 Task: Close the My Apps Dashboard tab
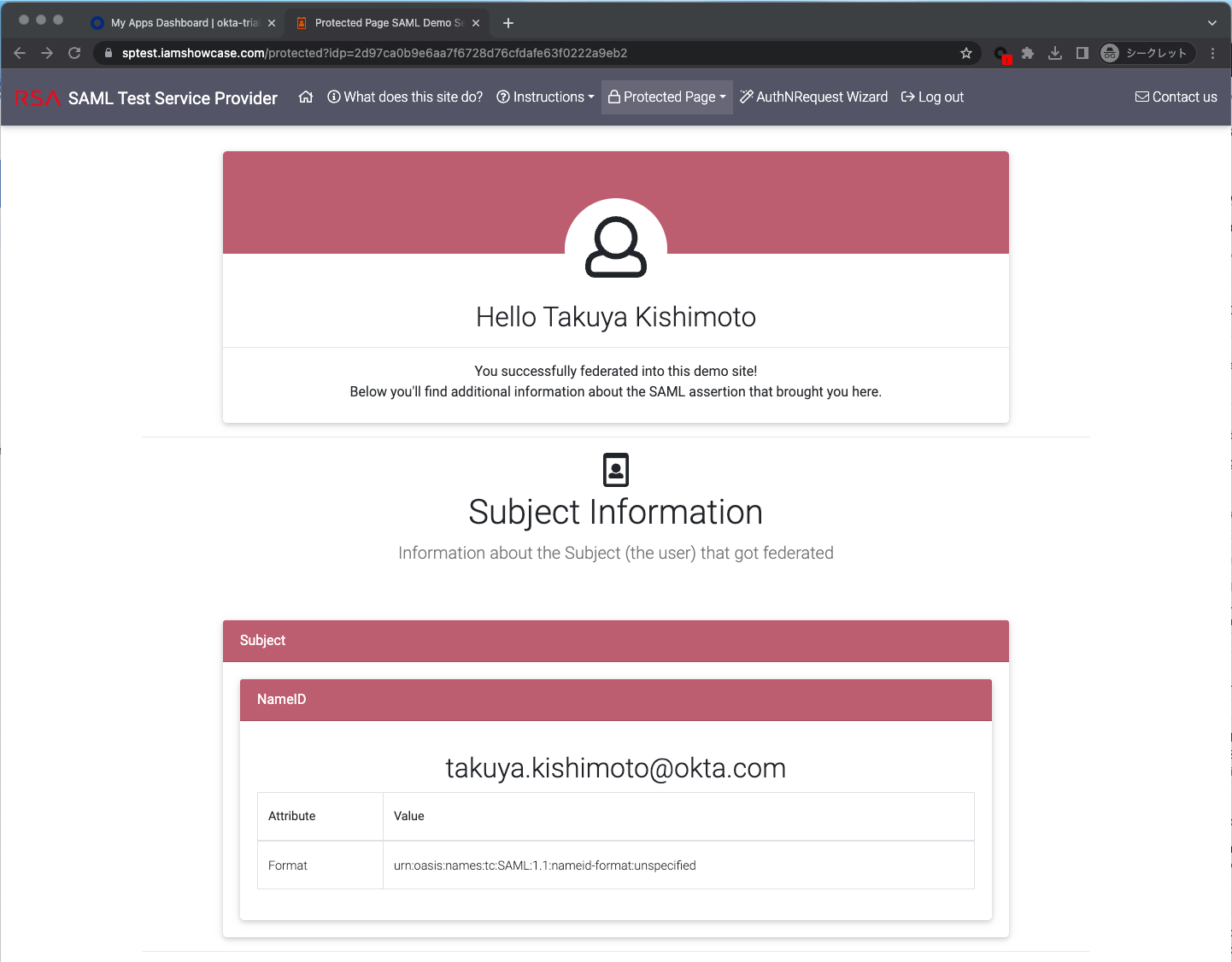tap(272, 23)
